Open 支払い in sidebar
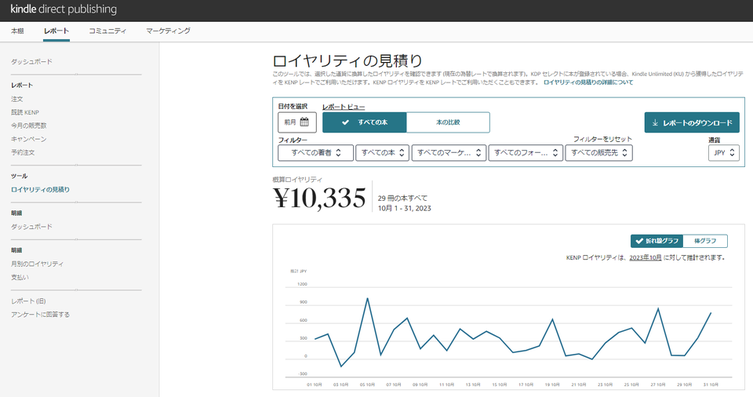Screen dimensions: 753x397 tap(20, 277)
